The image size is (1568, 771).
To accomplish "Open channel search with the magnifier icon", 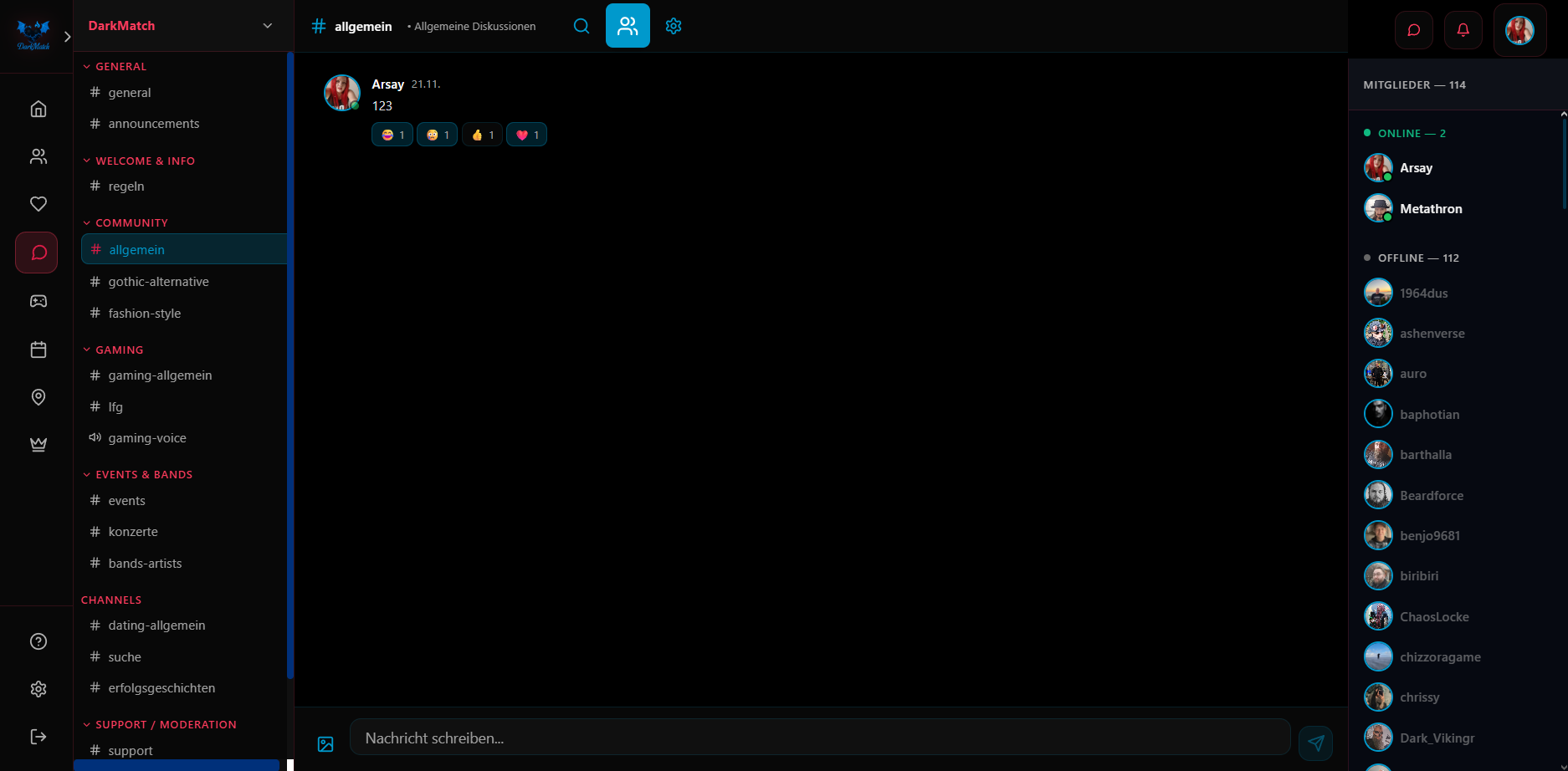I will [581, 26].
